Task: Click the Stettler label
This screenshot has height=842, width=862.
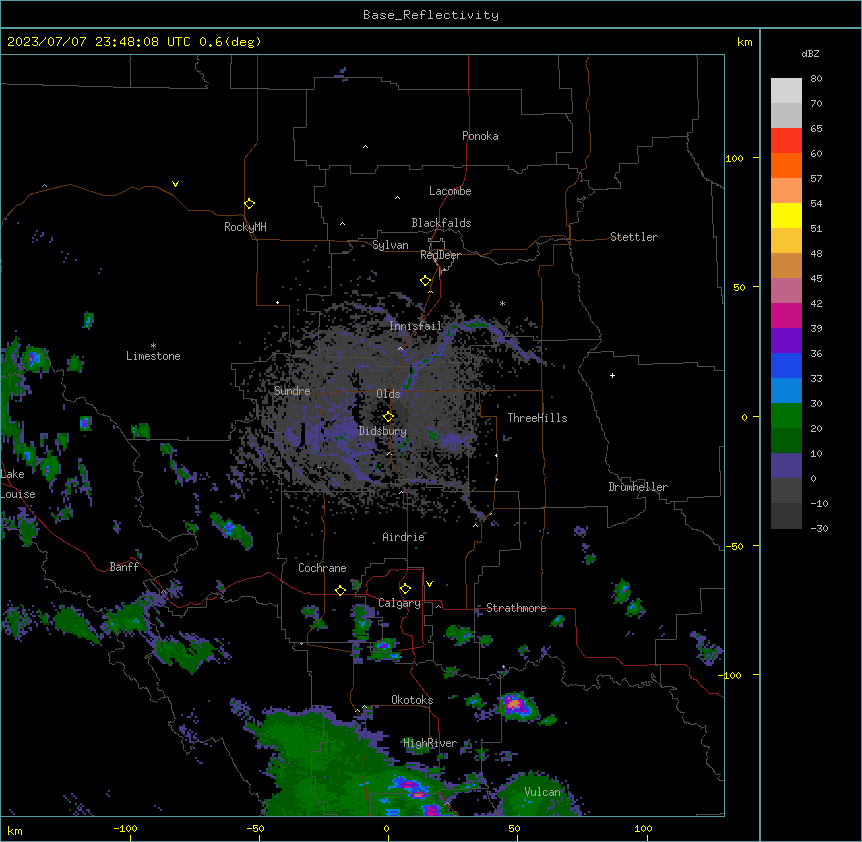Action: tap(634, 237)
